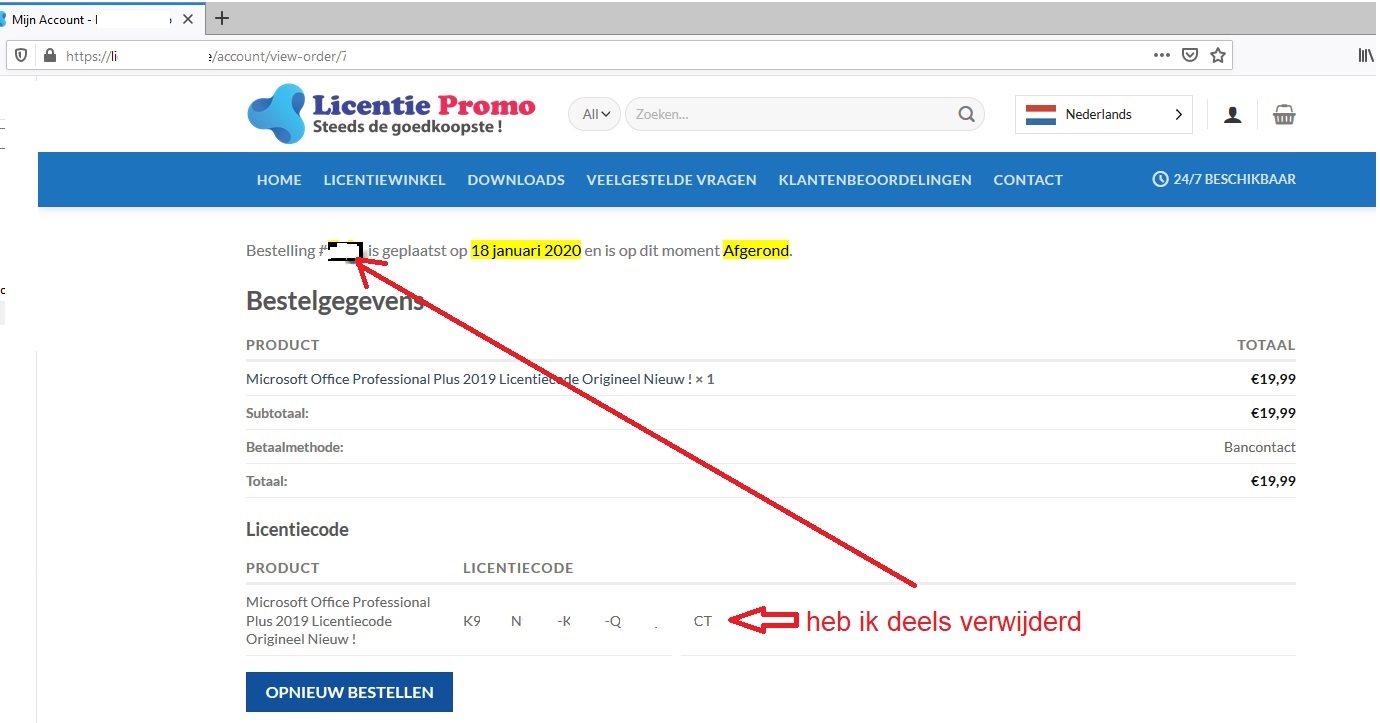Open the Firefox library icon
1380x723 pixels.
pos(1365,56)
